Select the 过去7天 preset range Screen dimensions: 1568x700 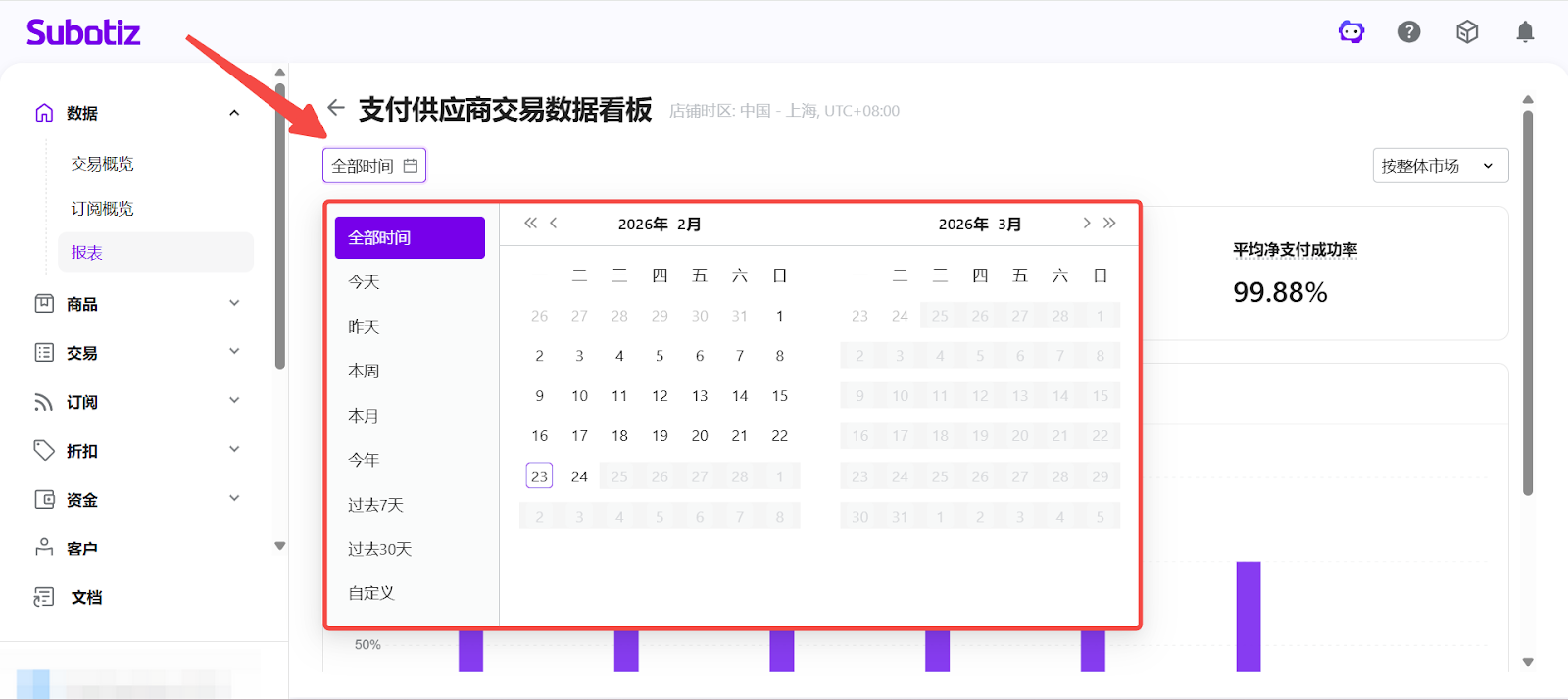click(376, 505)
